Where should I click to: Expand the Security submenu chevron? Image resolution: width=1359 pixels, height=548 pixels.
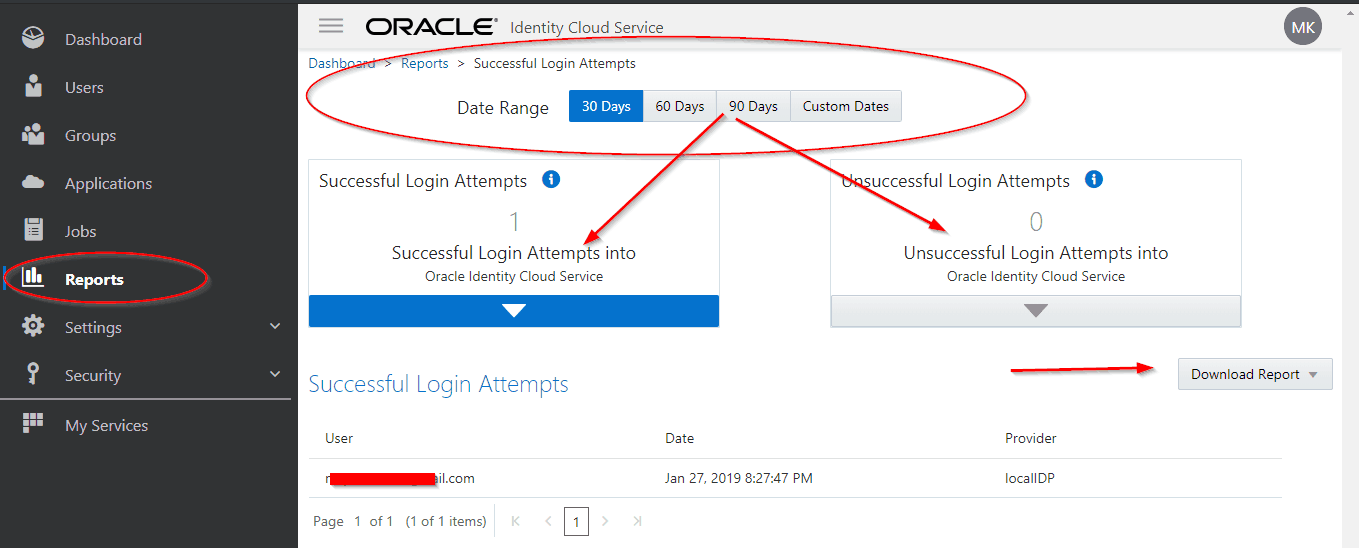tap(275, 374)
